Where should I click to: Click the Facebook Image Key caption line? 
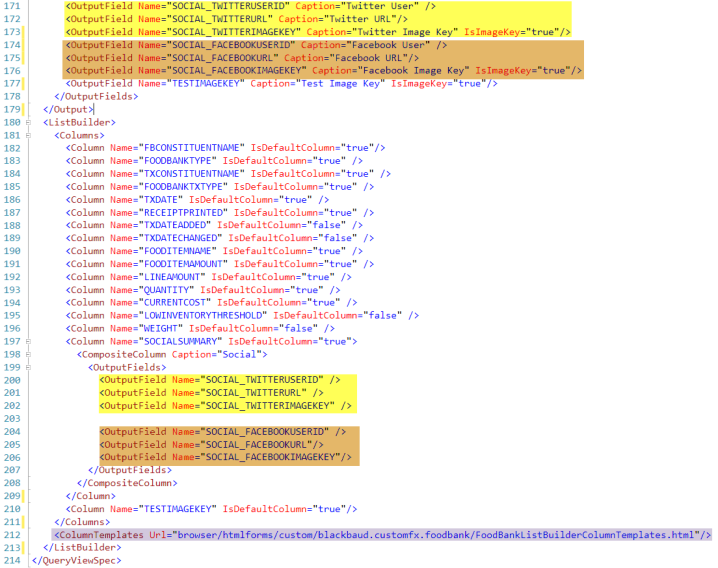(323, 71)
